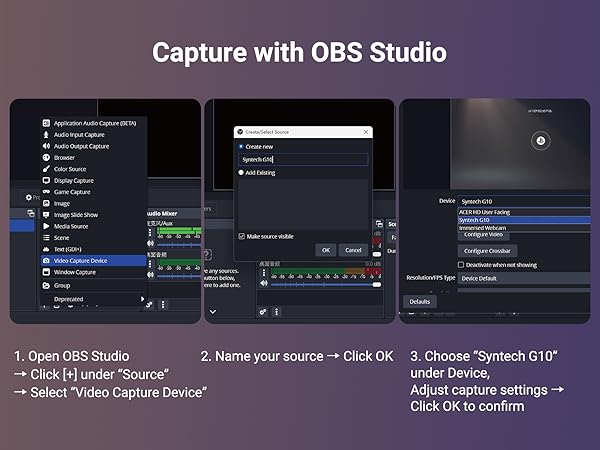Adjust second mixer volume slider in left panel

coord(179,276)
